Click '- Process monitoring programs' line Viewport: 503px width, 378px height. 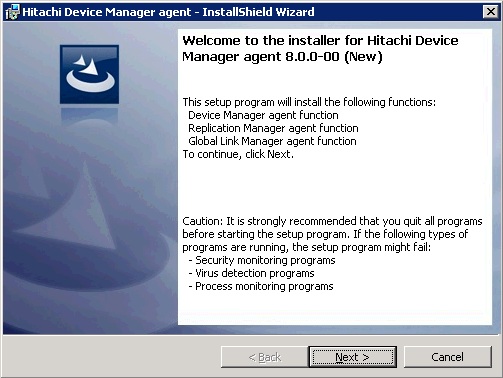(261, 286)
